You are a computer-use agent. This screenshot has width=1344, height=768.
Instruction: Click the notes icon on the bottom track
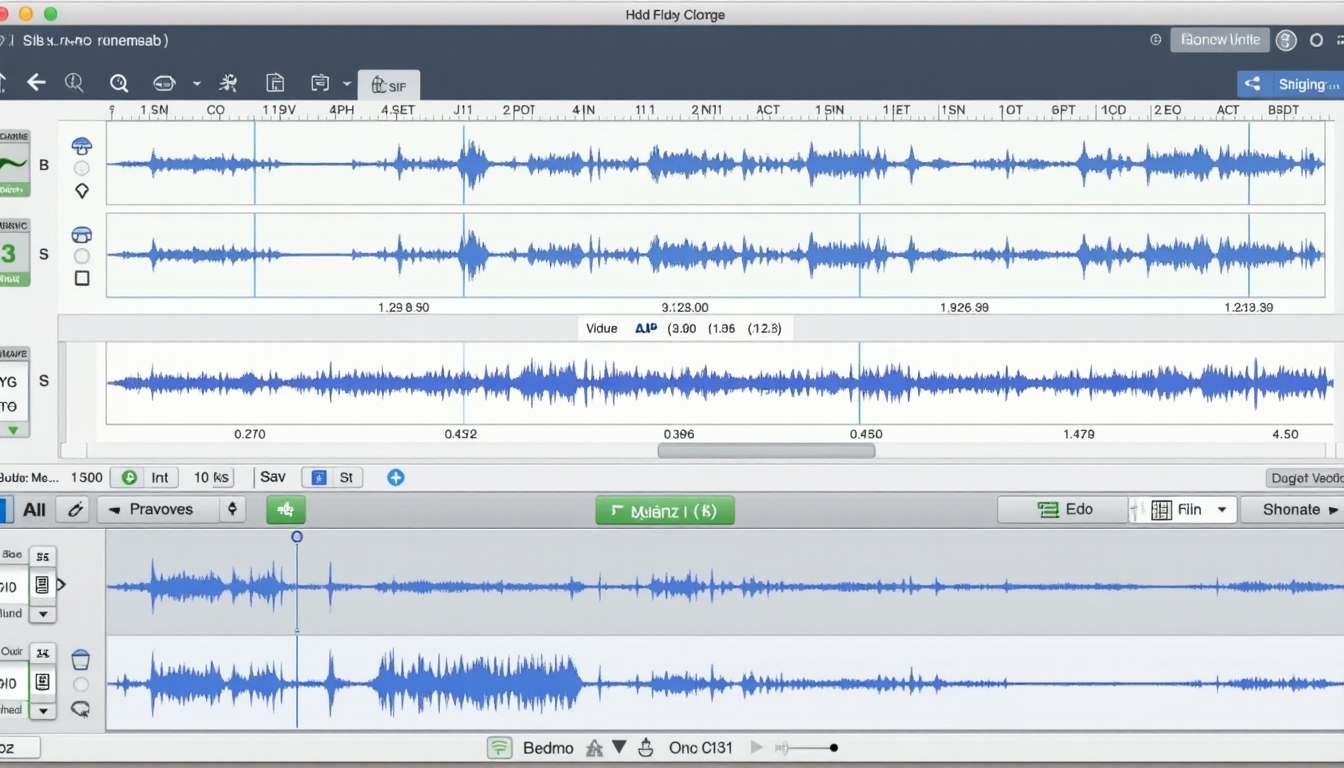pyautogui.click(x=42, y=682)
